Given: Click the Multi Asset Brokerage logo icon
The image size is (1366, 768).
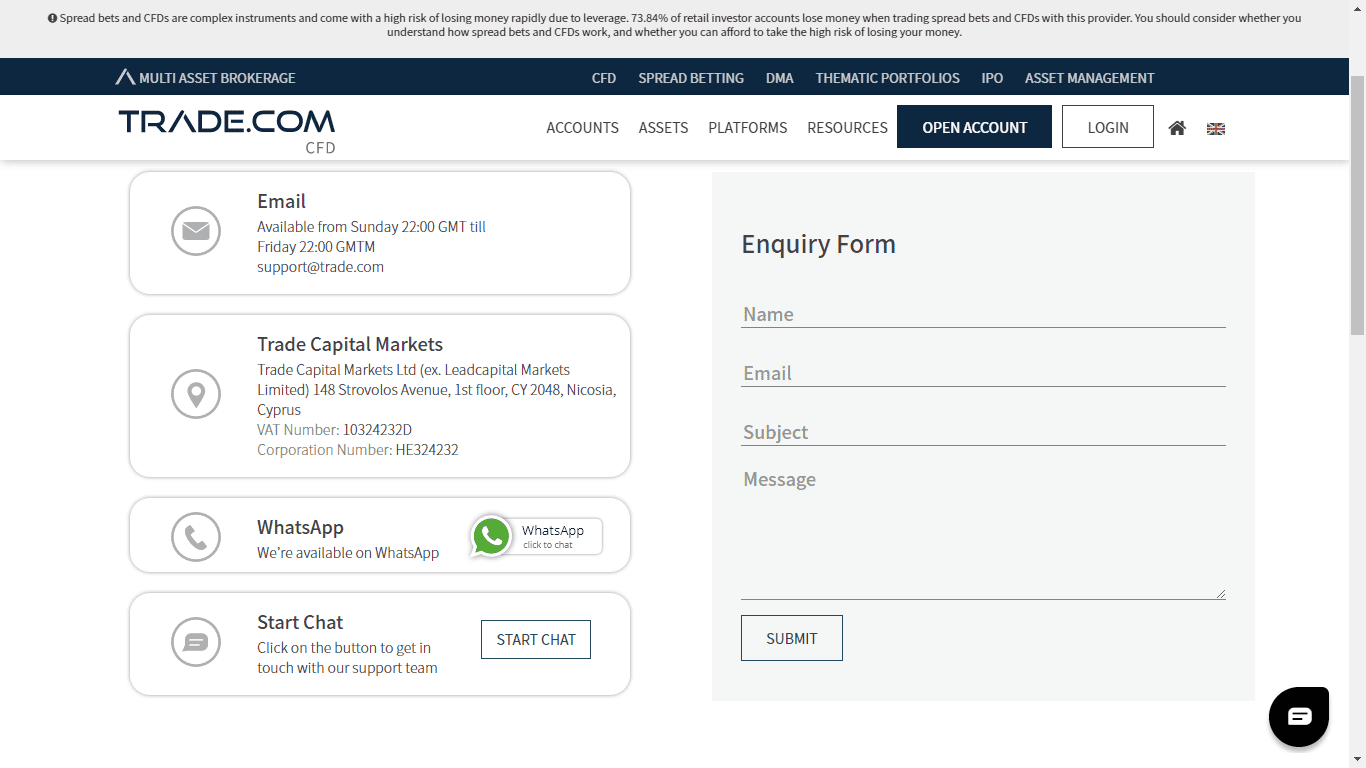Looking at the screenshot, I should point(125,77).
